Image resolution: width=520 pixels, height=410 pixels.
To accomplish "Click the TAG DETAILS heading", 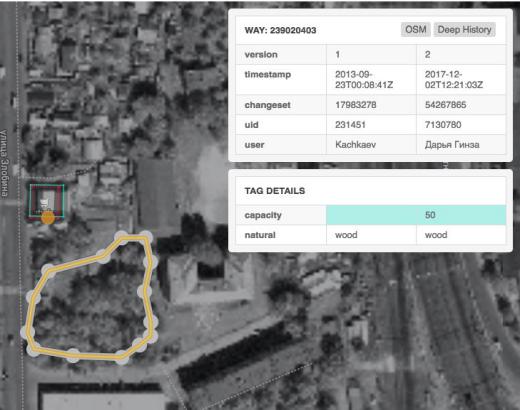I will click(275, 191).
